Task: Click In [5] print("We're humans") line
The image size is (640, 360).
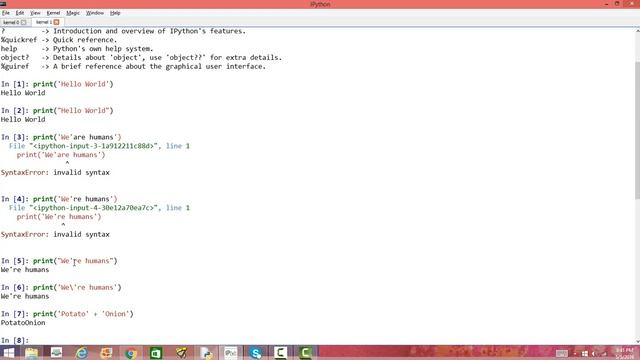Action: [59, 261]
